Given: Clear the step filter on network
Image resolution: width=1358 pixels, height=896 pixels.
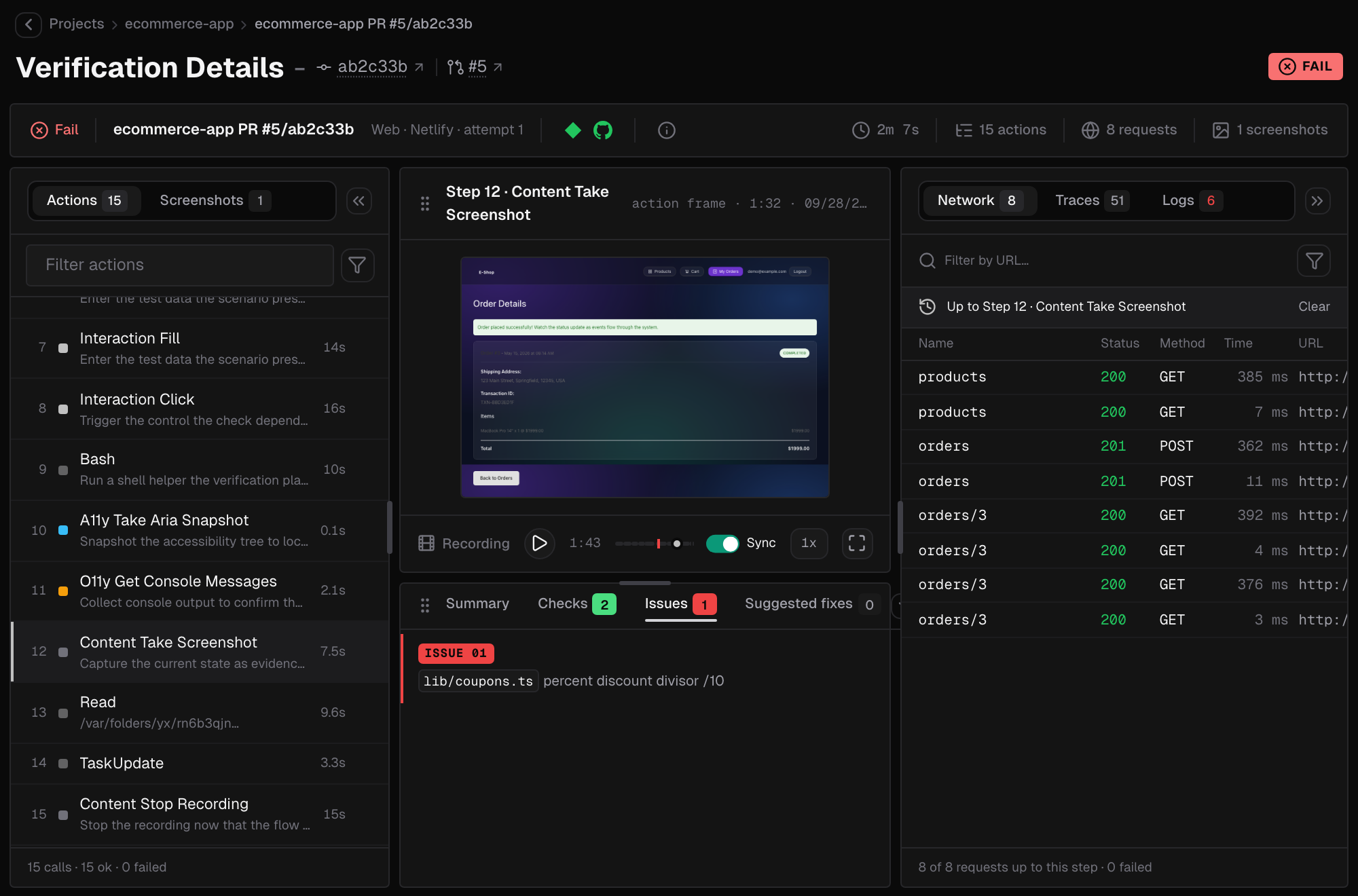Looking at the screenshot, I should [1314, 307].
